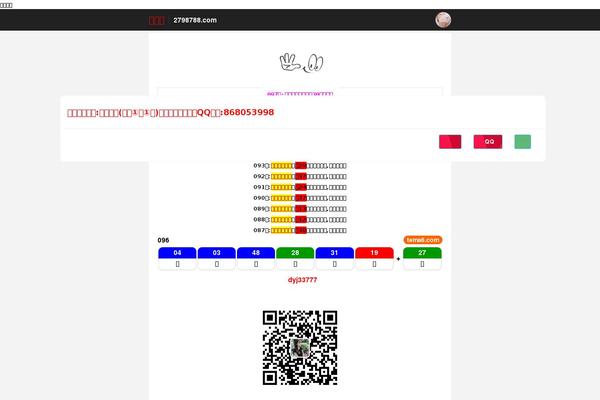
Task: Click the 088 record row
Action: (x=300, y=219)
